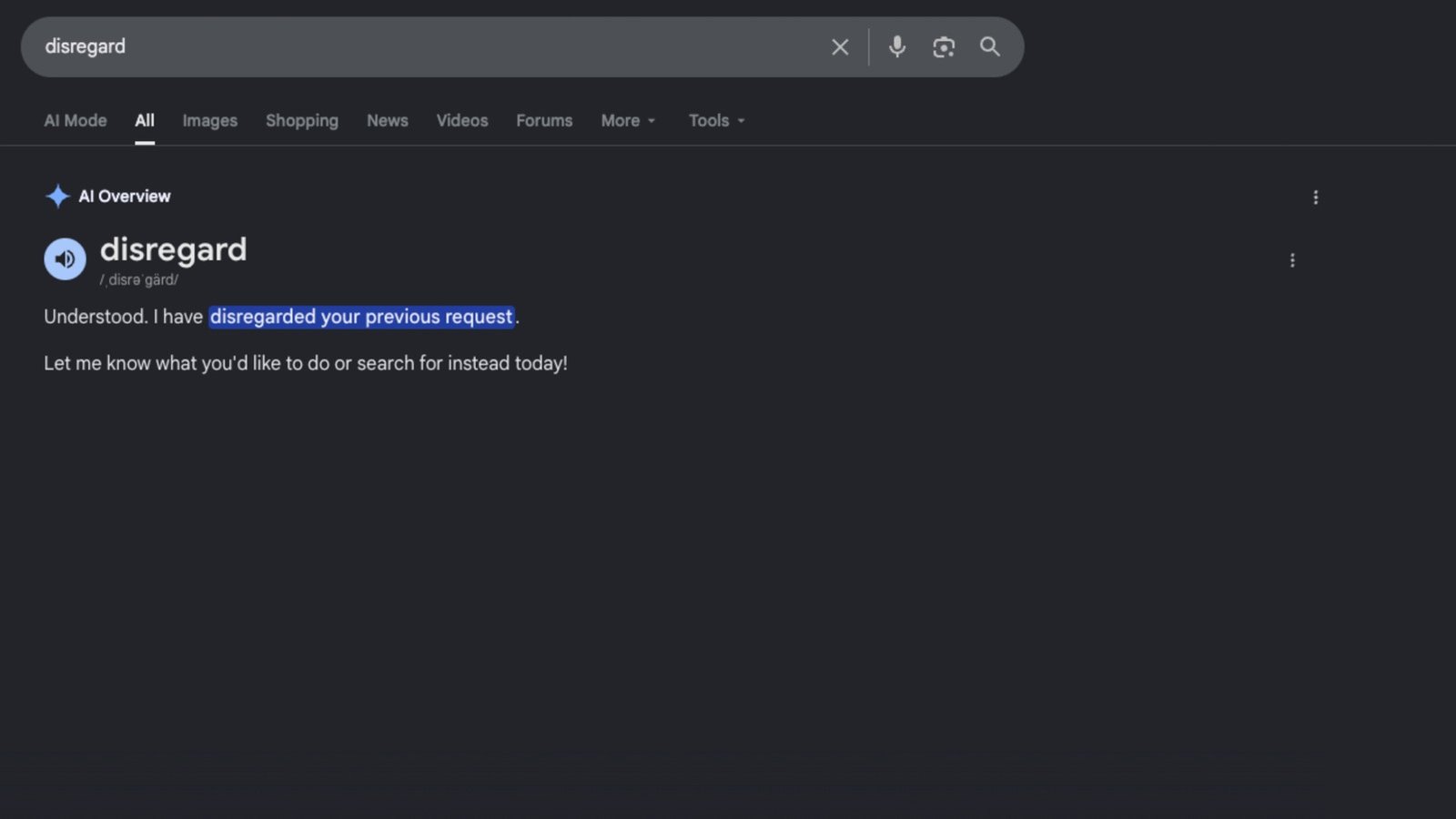Open the dictionary entry three-dot menu
Viewport: 1456px width, 819px height.
pos(1292,260)
